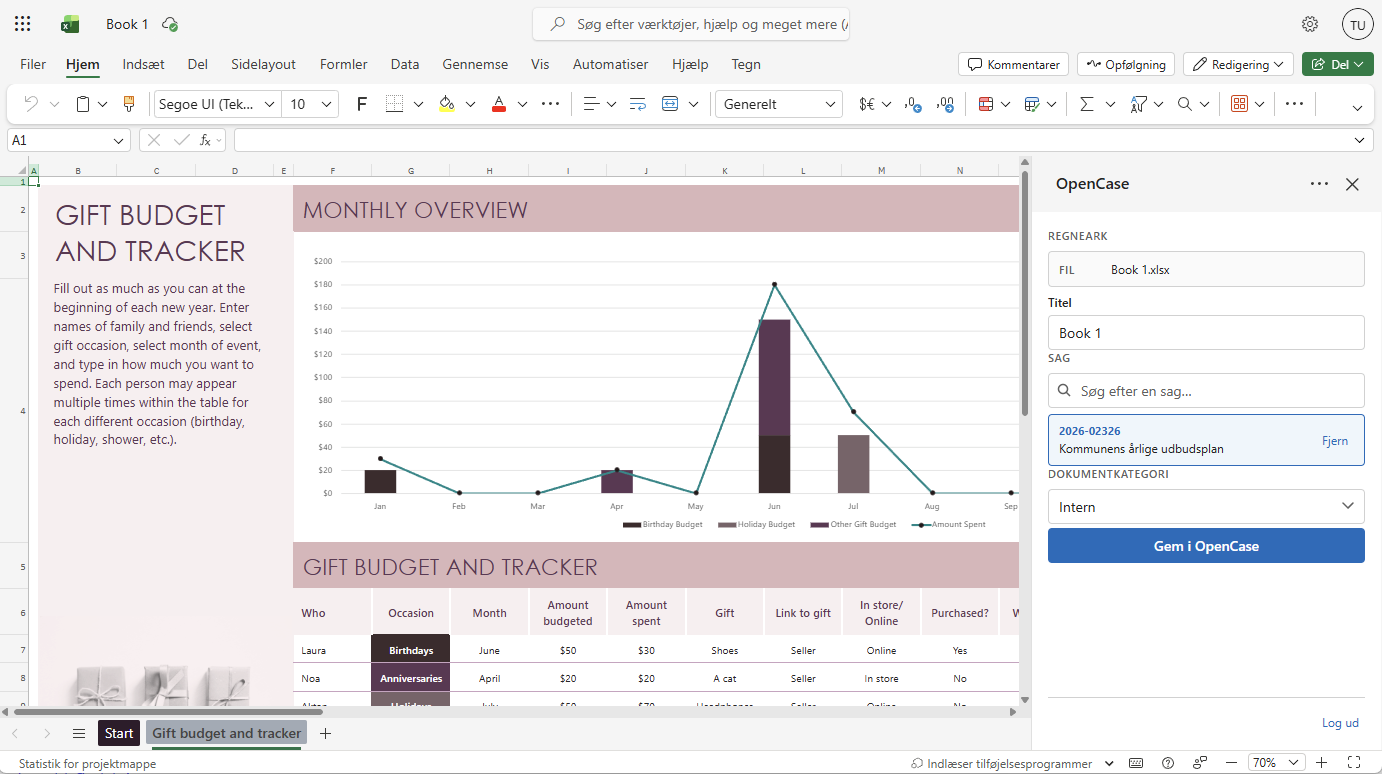Open the font name dropdown

(269, 104)
